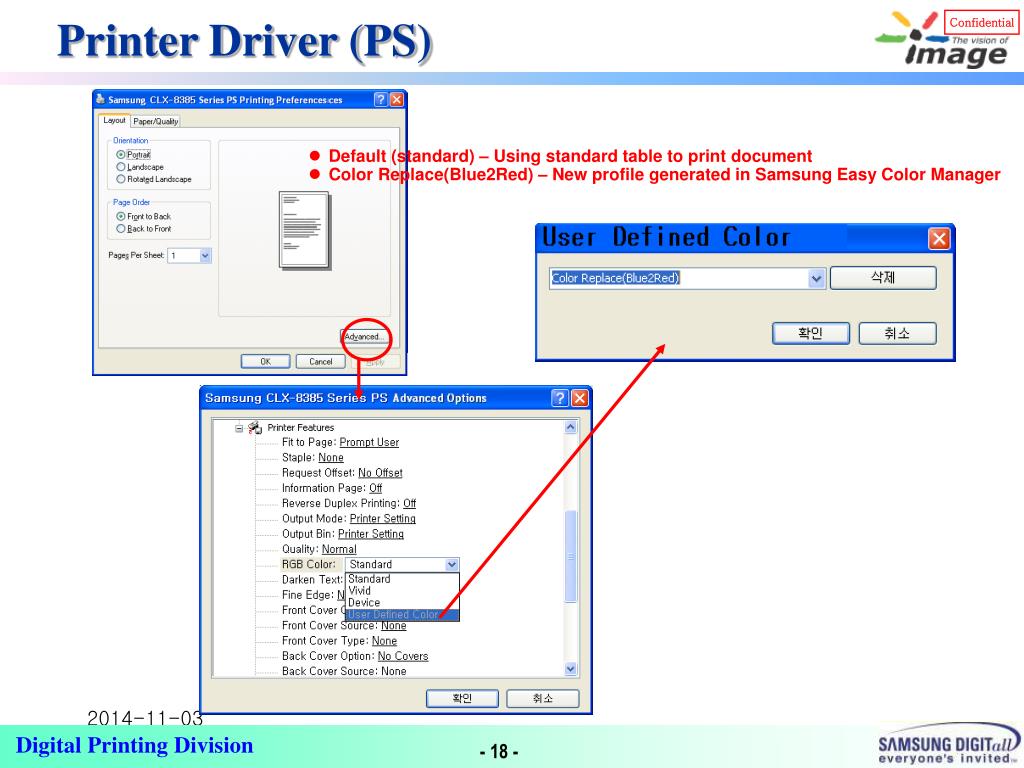Click Output Bin Printer Setting value
The image size is (1024, 768).
[370, 534]
